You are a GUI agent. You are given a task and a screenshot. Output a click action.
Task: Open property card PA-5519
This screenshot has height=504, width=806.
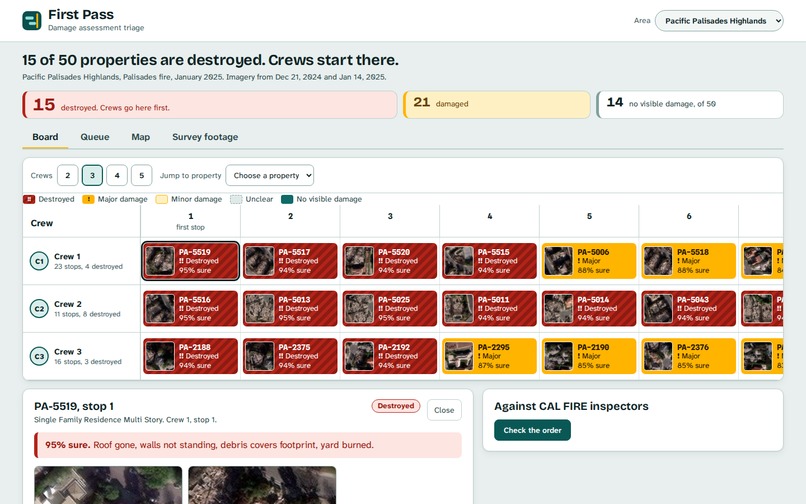[190, 261]
